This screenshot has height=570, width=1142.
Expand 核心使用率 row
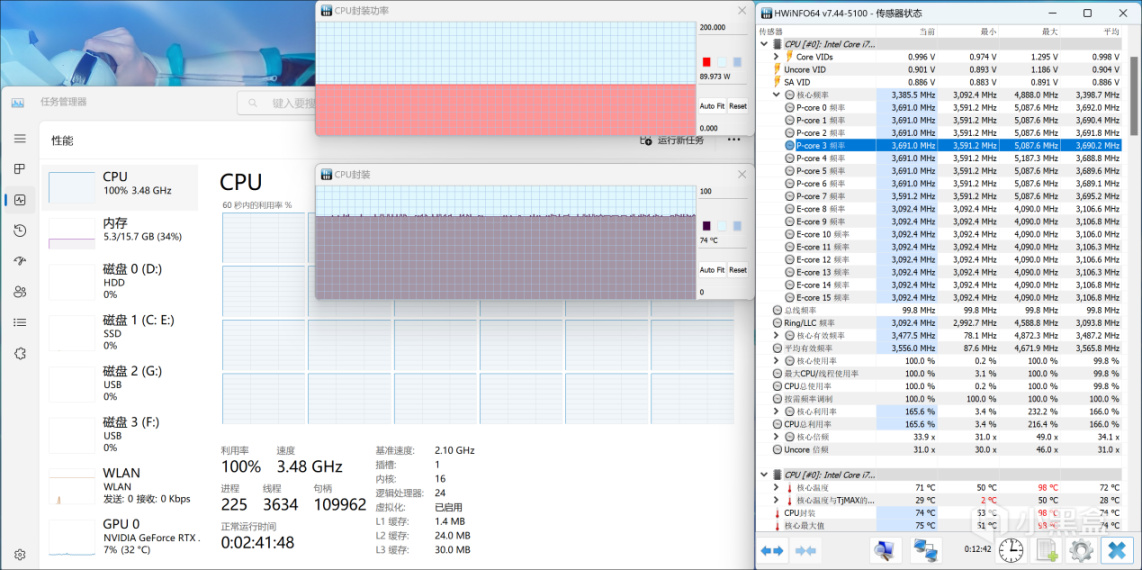pos(776,361)
